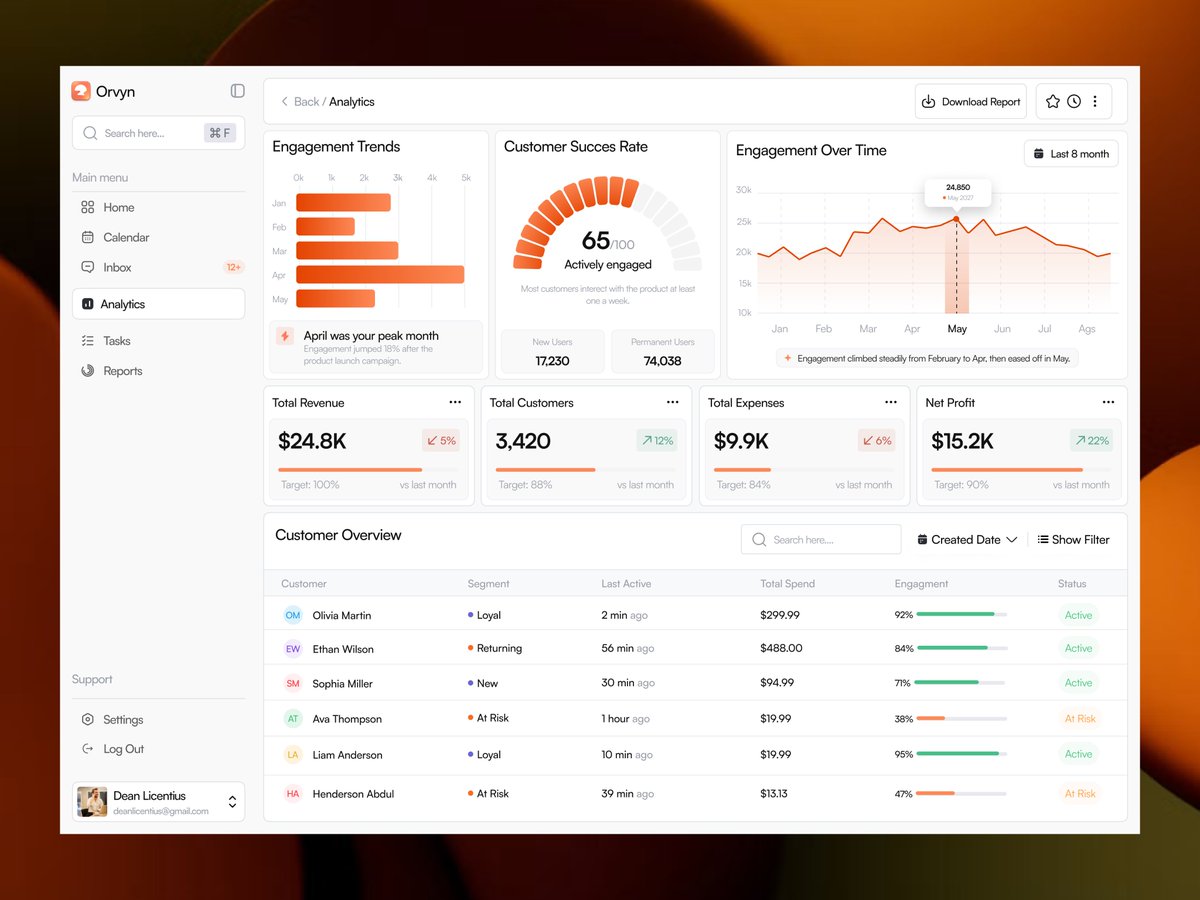Click the Reports pie chart icon

(x=88, y=371)
